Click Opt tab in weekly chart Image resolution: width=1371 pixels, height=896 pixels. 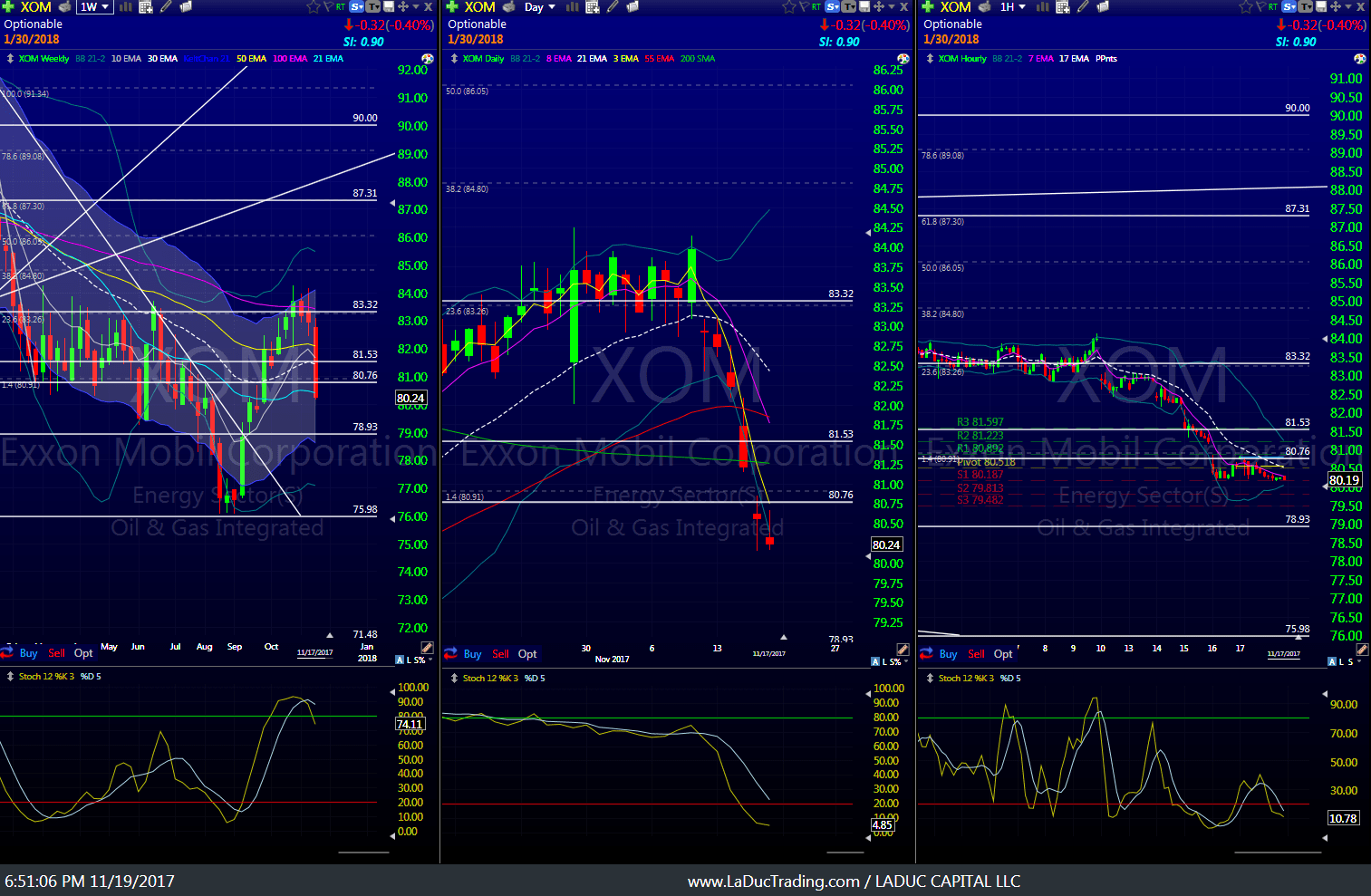coord(83,653)
